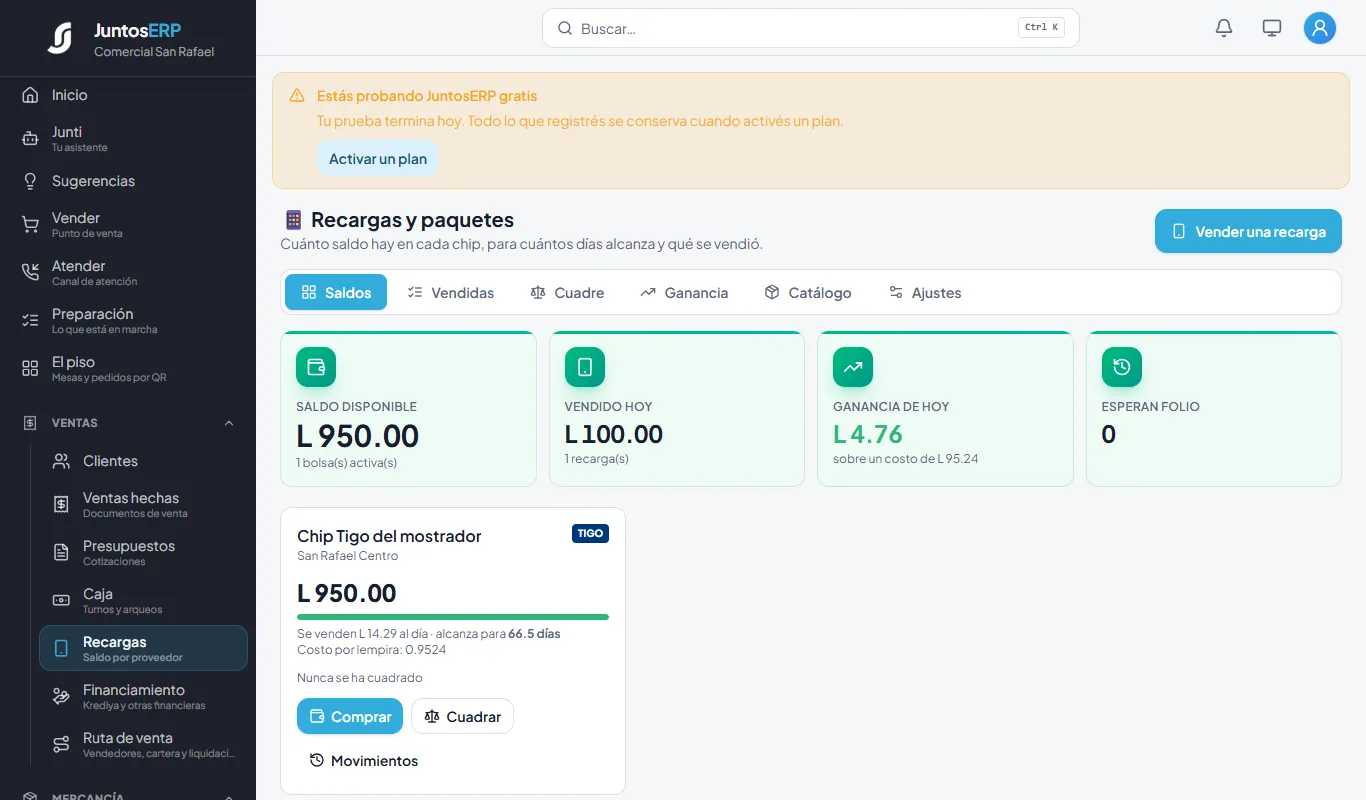Click the Atender phone icon
1366x800 pixels.
pos(30,273)
